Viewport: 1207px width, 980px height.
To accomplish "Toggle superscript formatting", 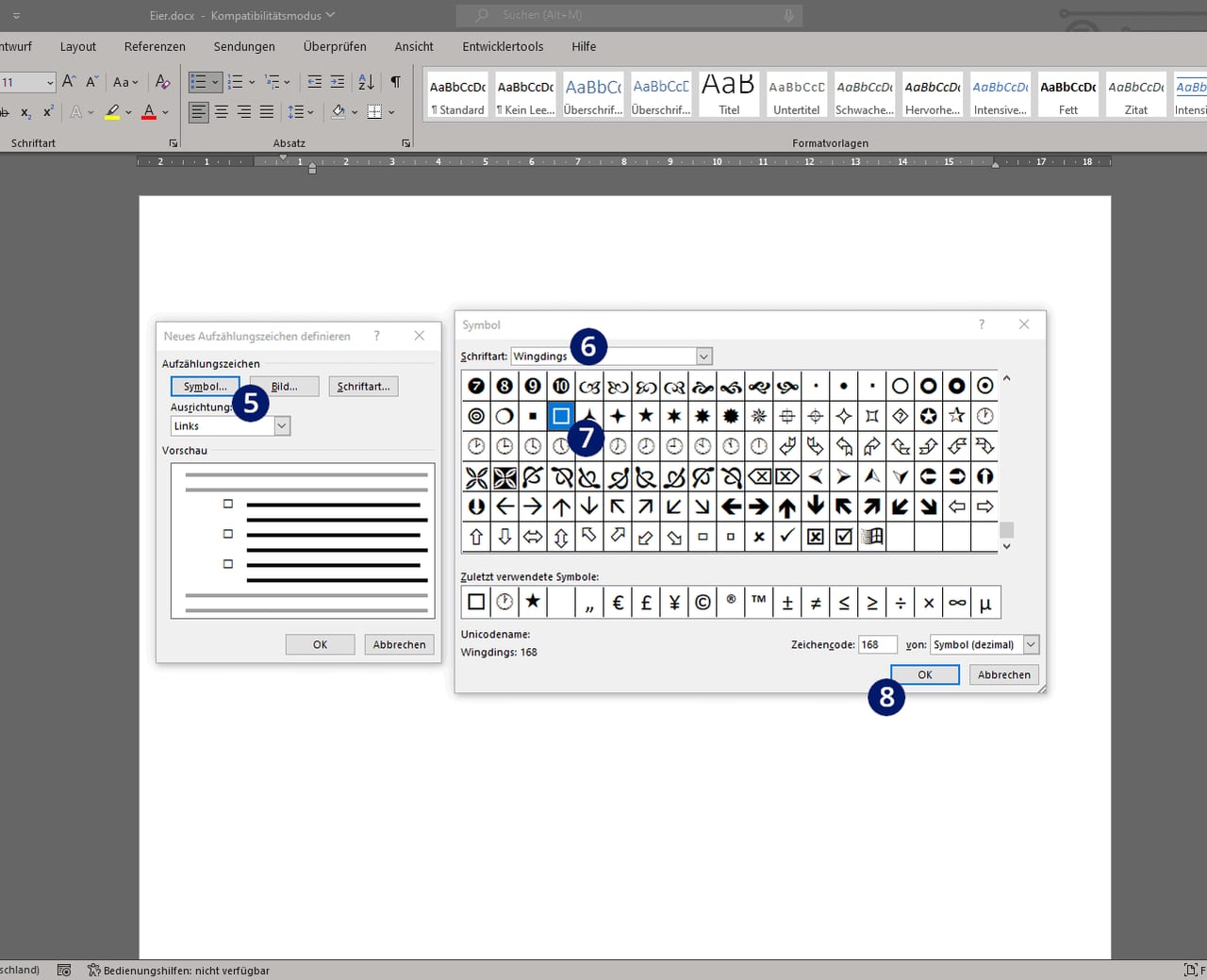I will pyautogui.click(x=48, y=112).
